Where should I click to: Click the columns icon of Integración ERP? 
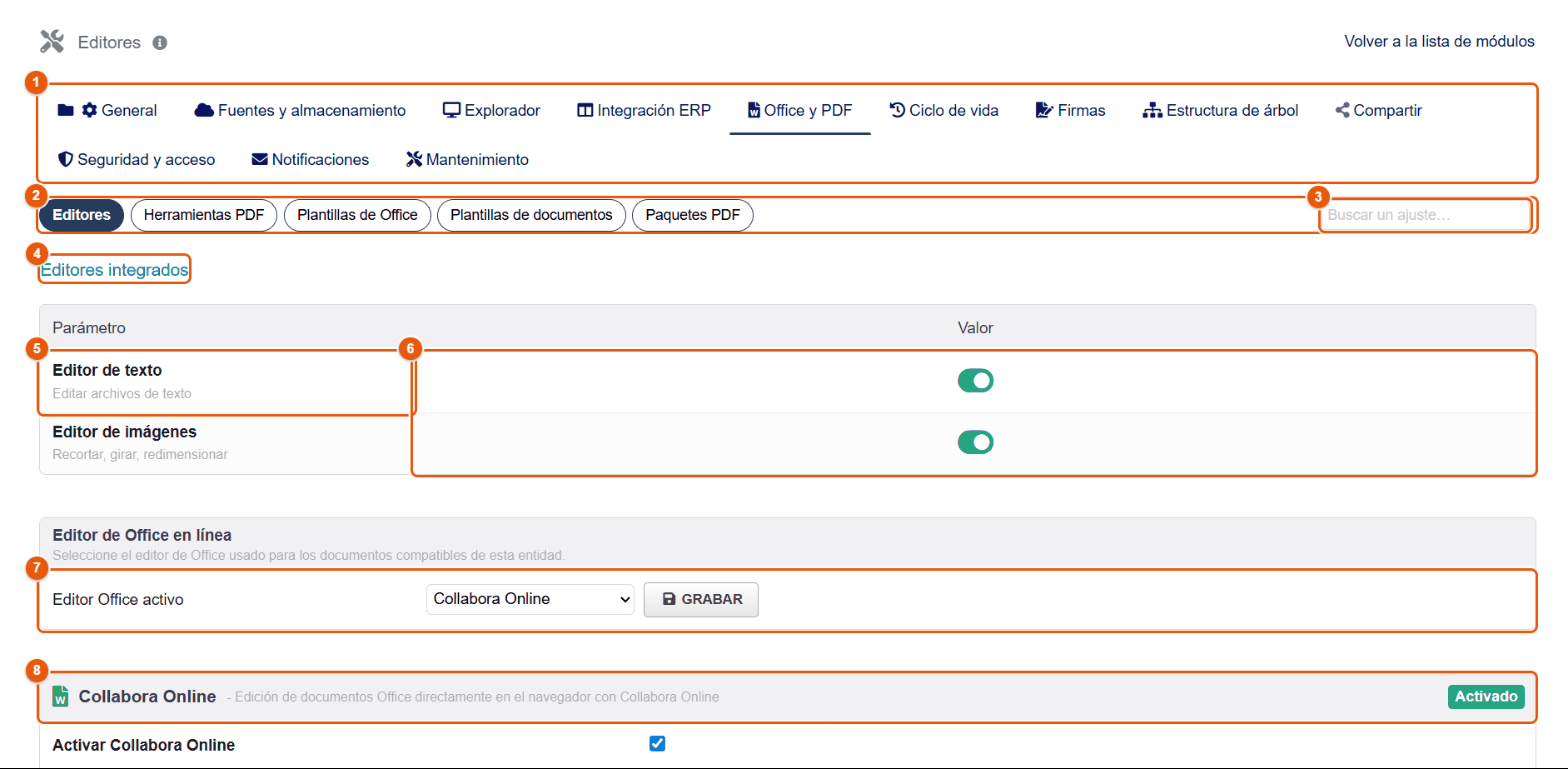585,110
